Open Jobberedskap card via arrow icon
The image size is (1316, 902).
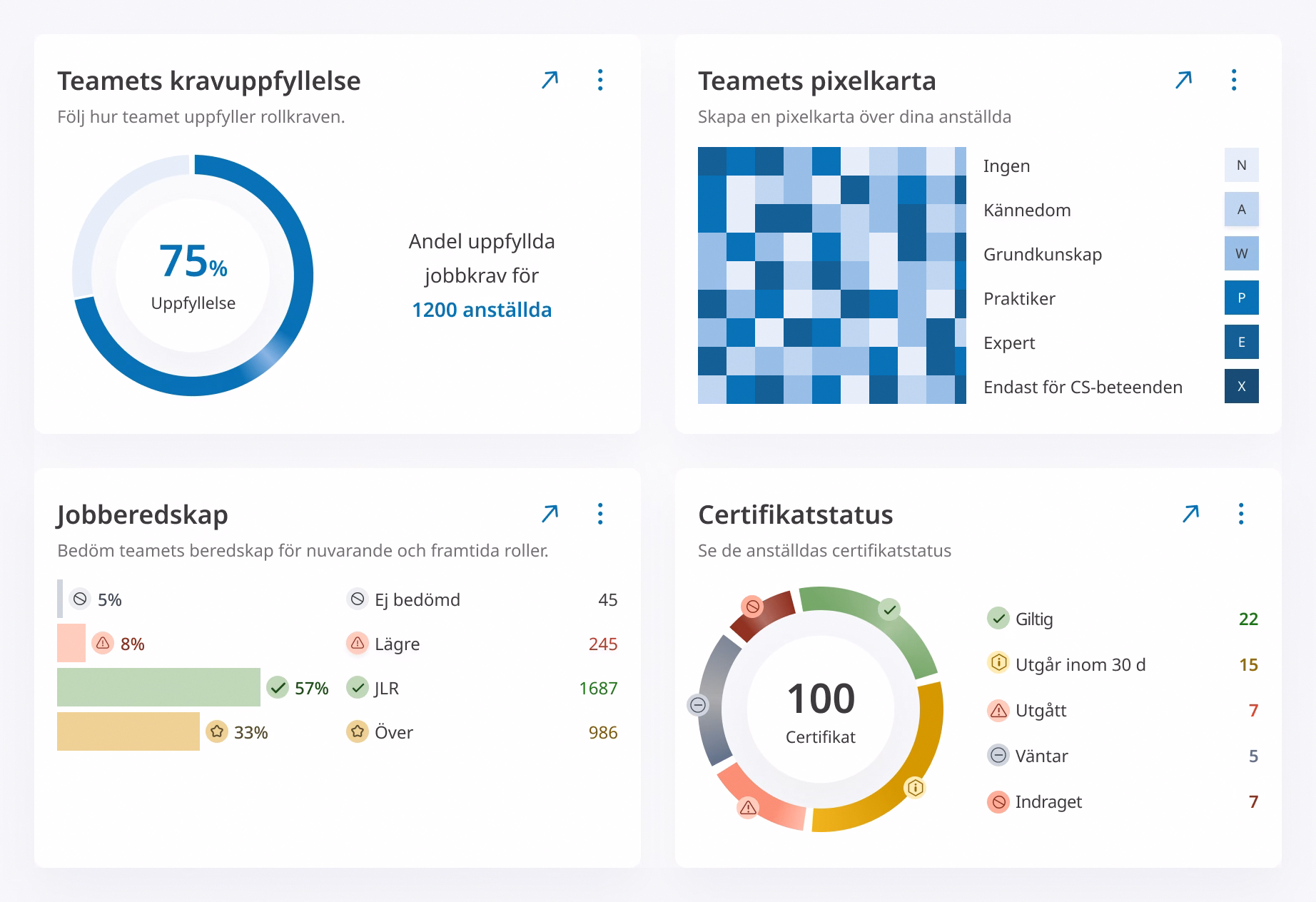click(x=550, y=514)
